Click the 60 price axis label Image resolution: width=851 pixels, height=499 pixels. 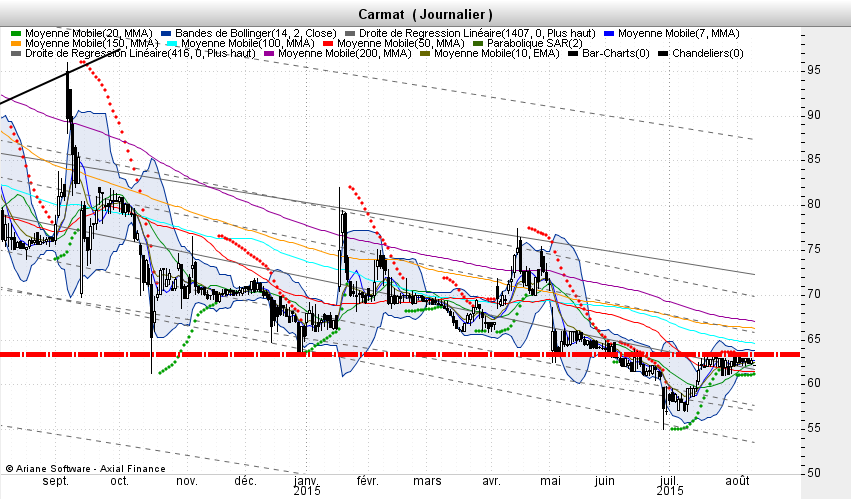[814, 383]
